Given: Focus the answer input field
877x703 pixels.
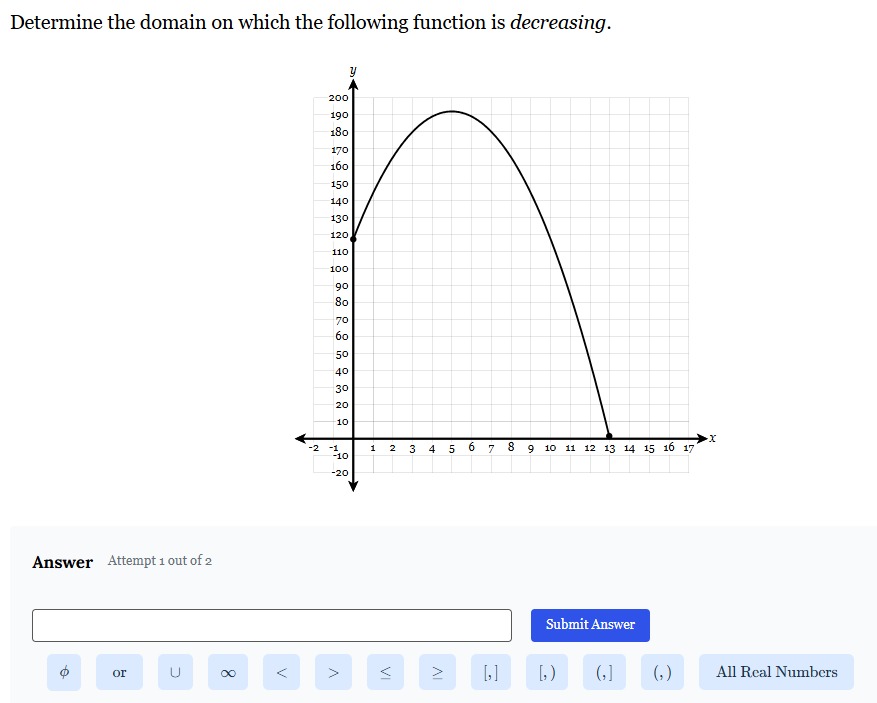Looking at the screenshot, I should tap(272, 625).
